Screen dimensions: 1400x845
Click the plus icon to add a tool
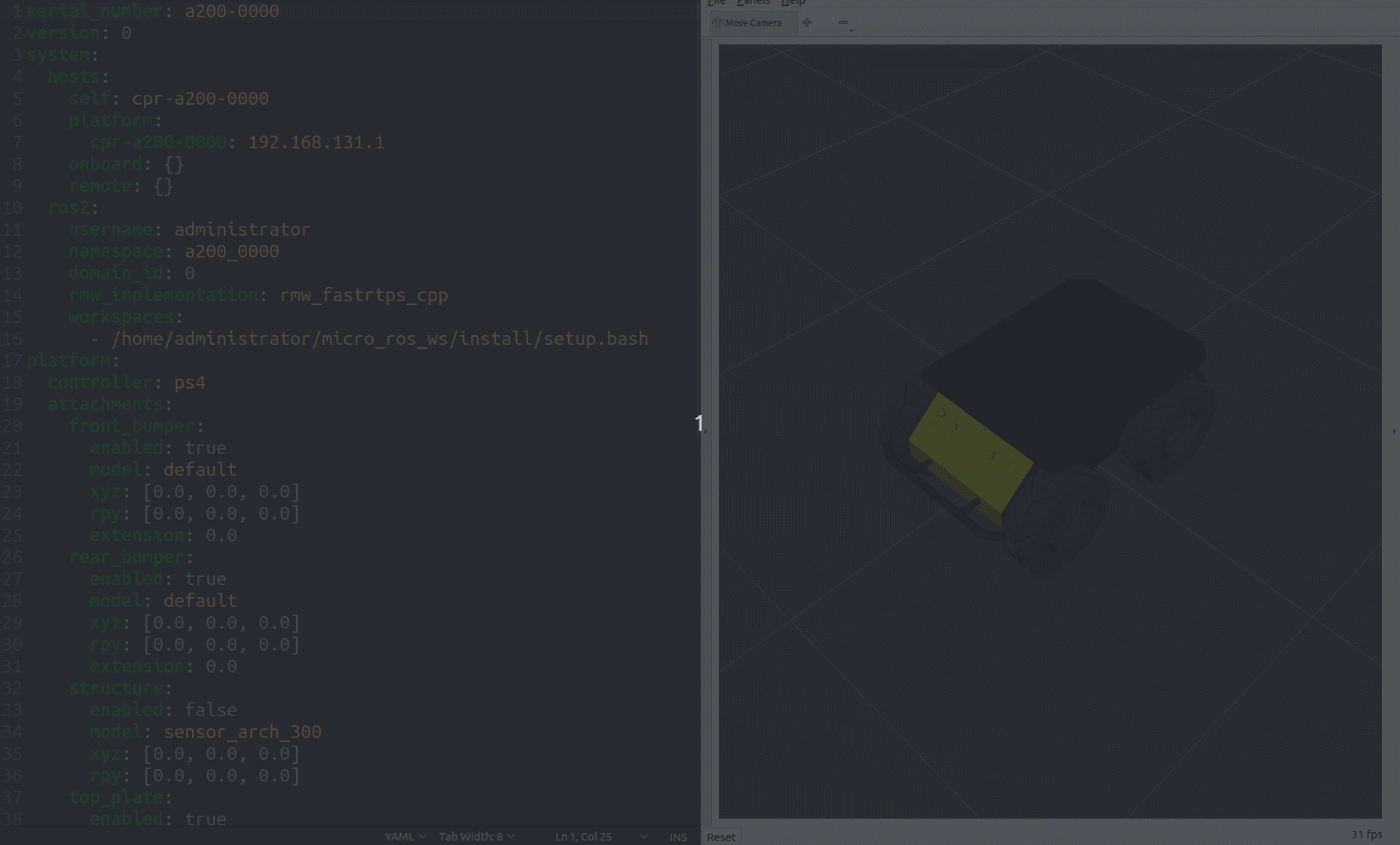pyautogui.click(x=807, y=23)
